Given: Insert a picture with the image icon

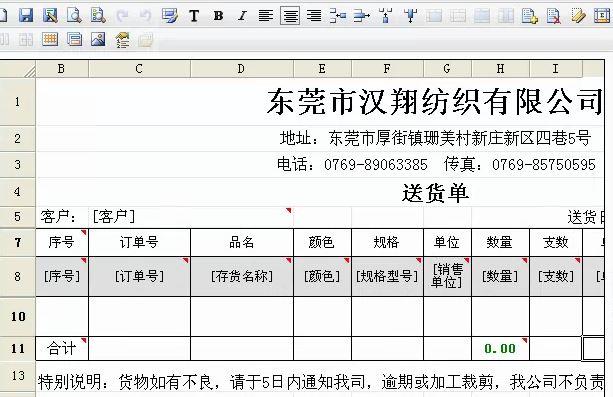Looking at the screenshot, I should click(98, 40).
